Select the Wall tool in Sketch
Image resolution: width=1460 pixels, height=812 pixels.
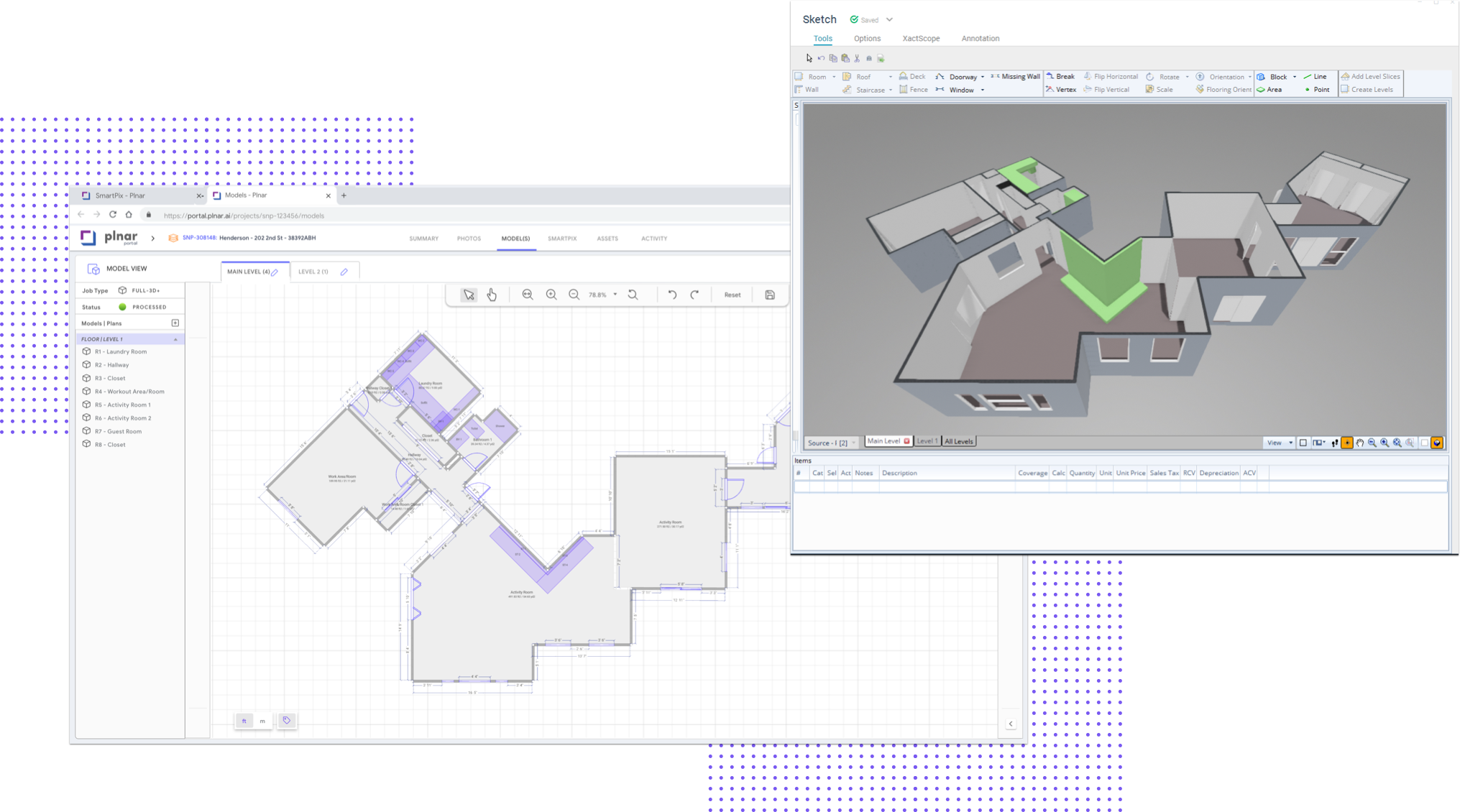tap(807, 90)
